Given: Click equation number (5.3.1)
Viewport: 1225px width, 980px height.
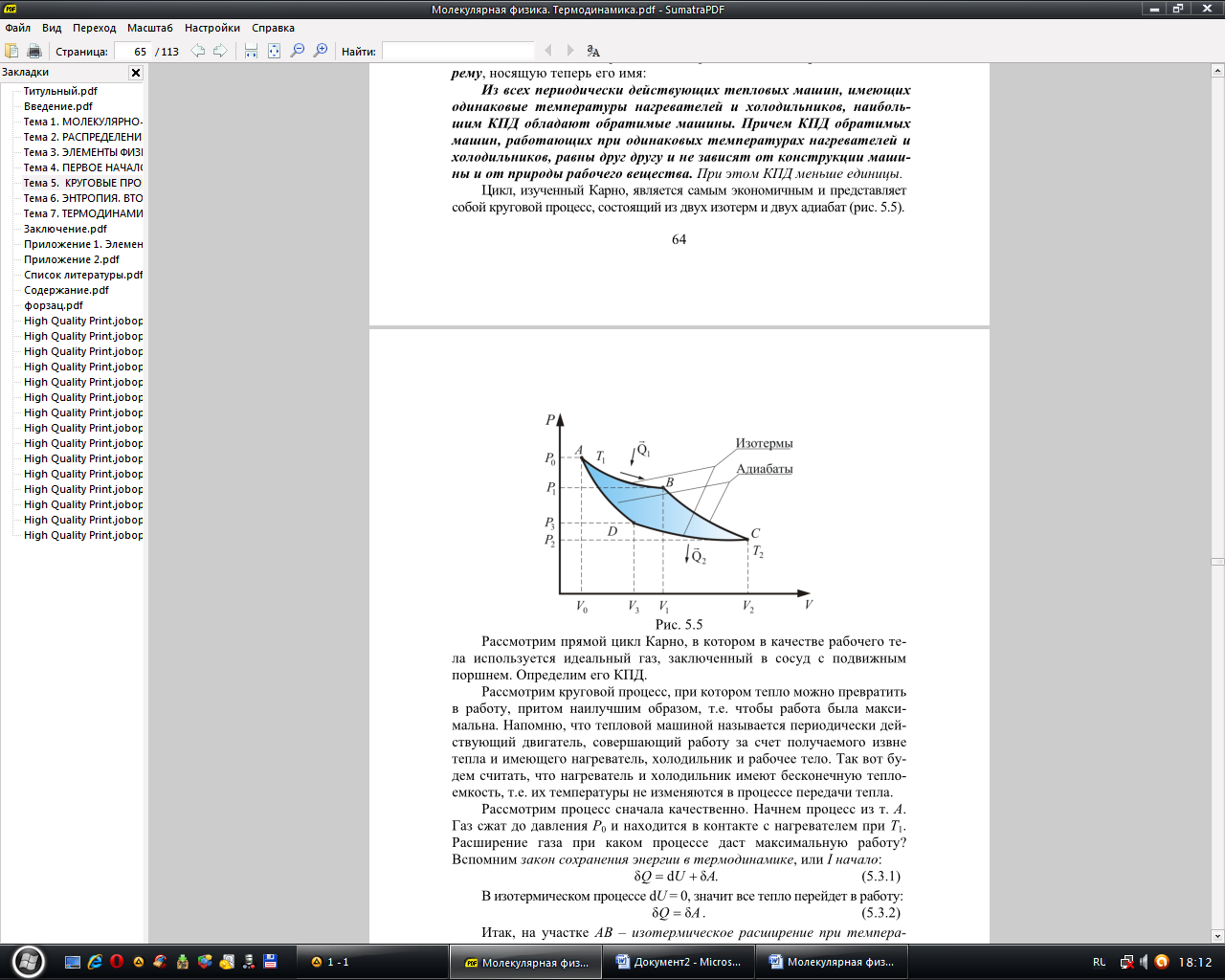Looking at the screenshot, I should coord(880,876).
